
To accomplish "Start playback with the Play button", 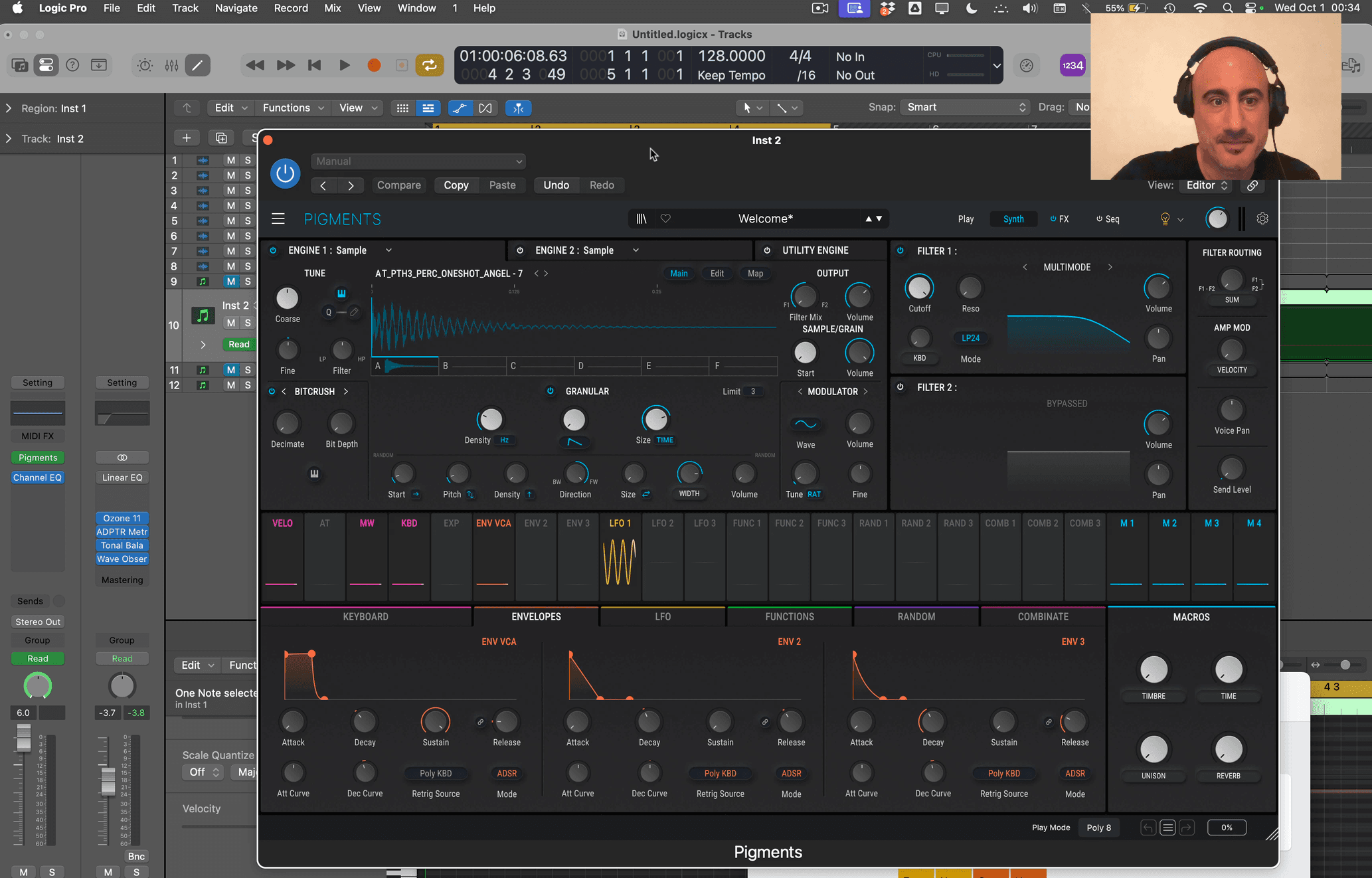I will coord(344,65).
